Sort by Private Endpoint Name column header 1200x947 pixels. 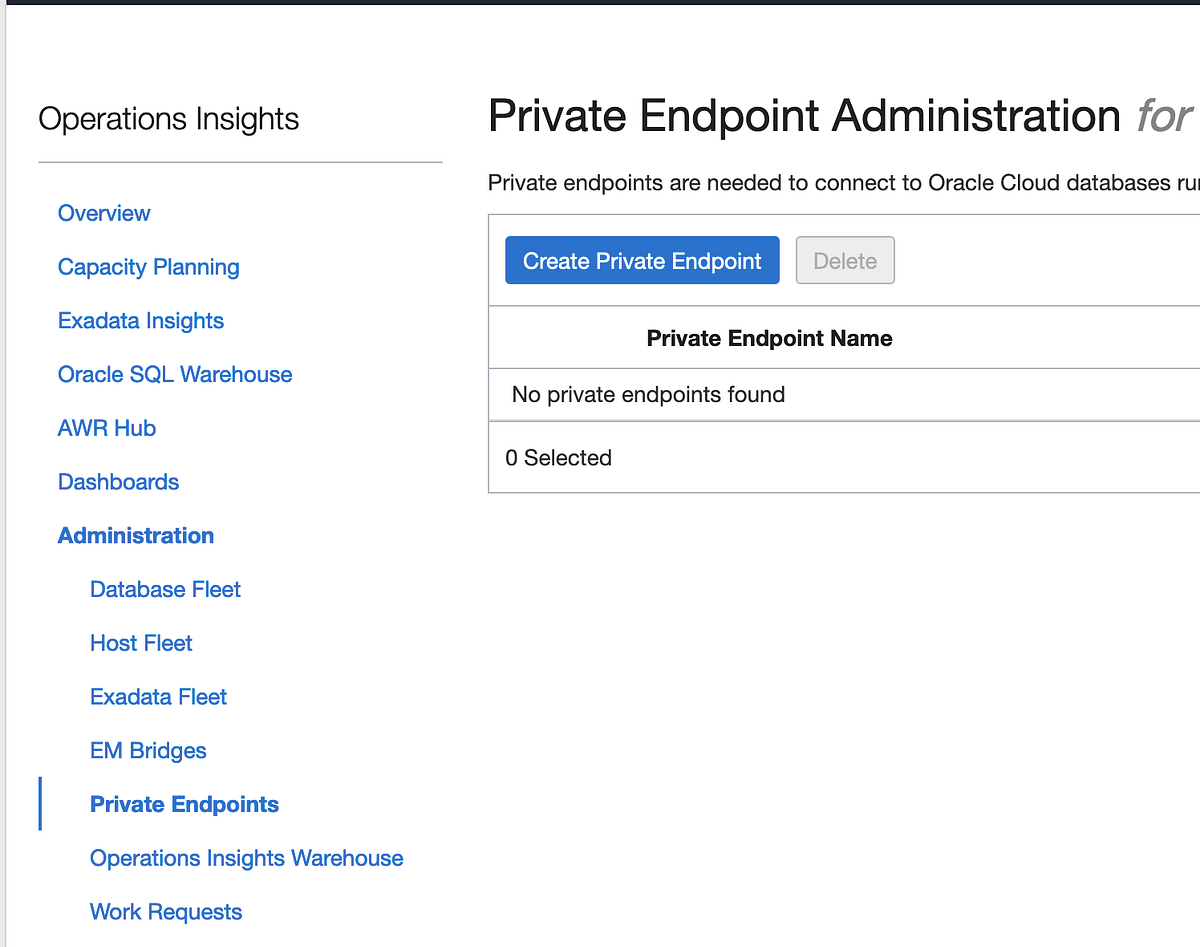769,338
